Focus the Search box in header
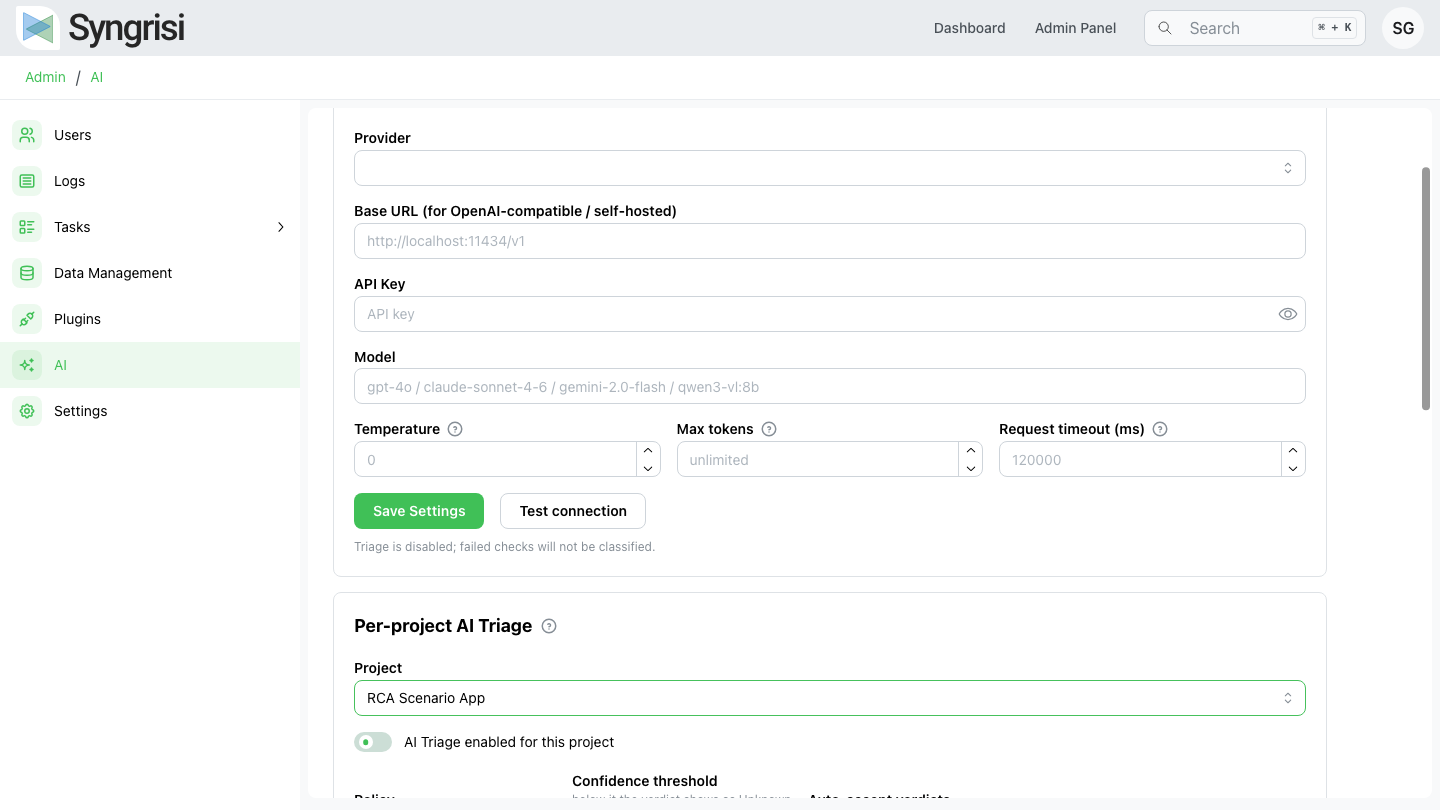The image size is (1440, 810). click(1255, 28)
